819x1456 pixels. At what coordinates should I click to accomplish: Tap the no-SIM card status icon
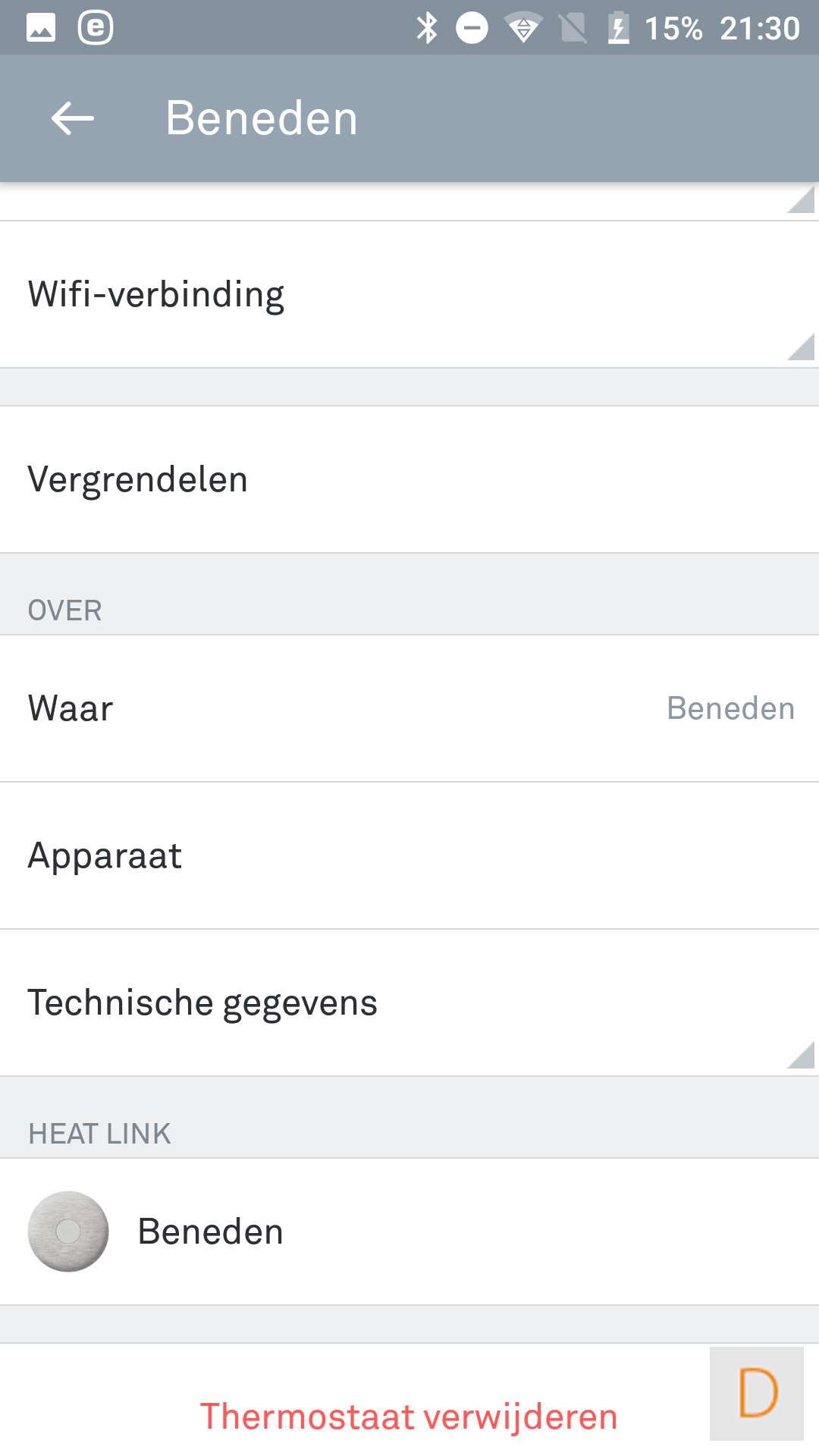(573, 29)
